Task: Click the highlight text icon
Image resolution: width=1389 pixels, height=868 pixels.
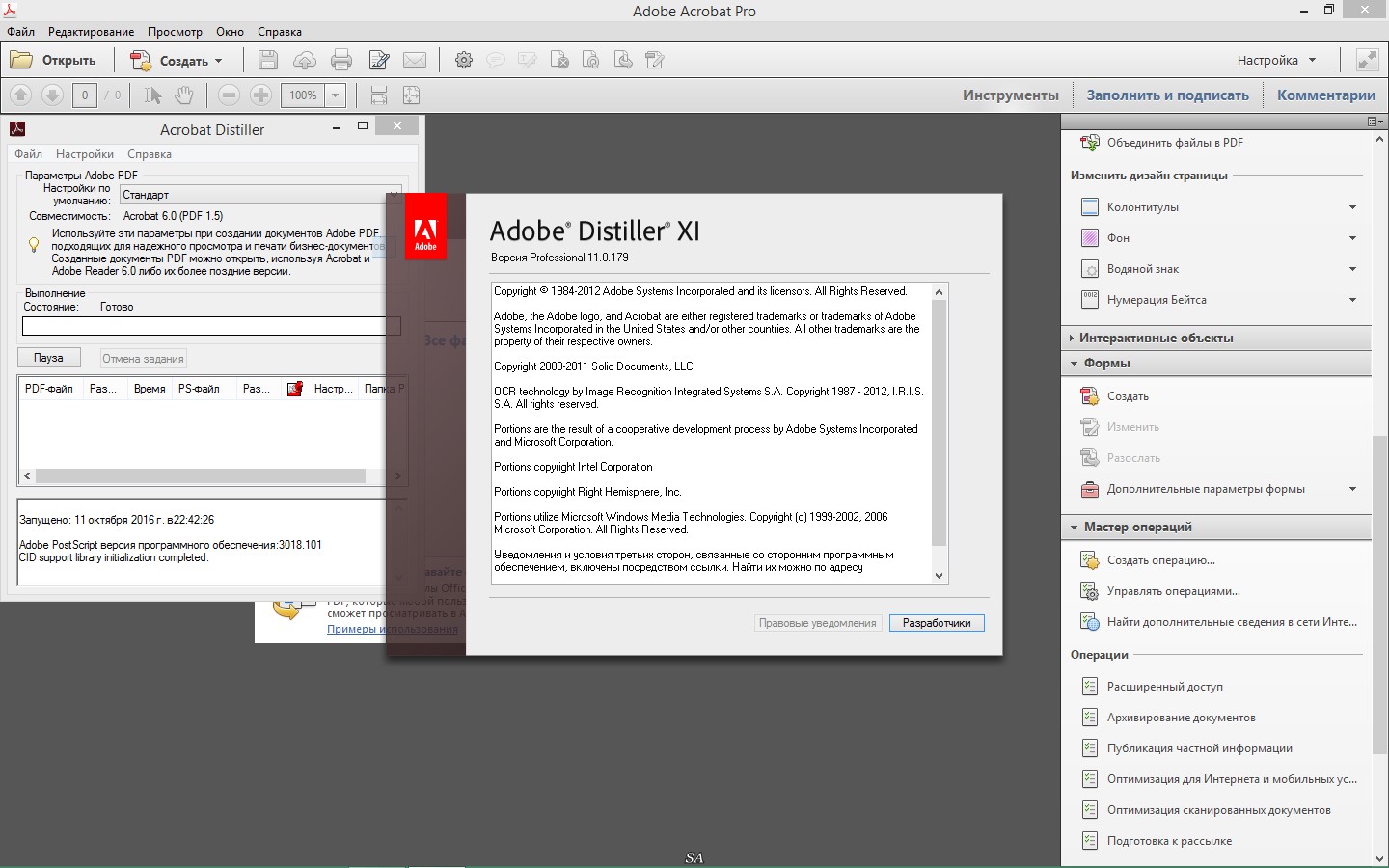Action: (x=528, y=60)
